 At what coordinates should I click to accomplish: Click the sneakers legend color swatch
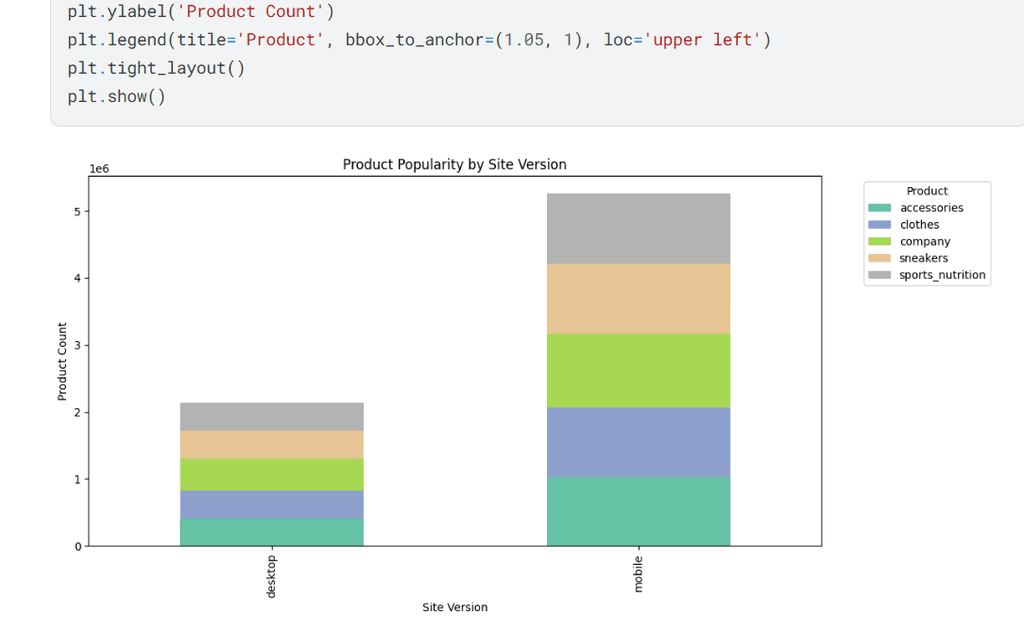point(881,258)
